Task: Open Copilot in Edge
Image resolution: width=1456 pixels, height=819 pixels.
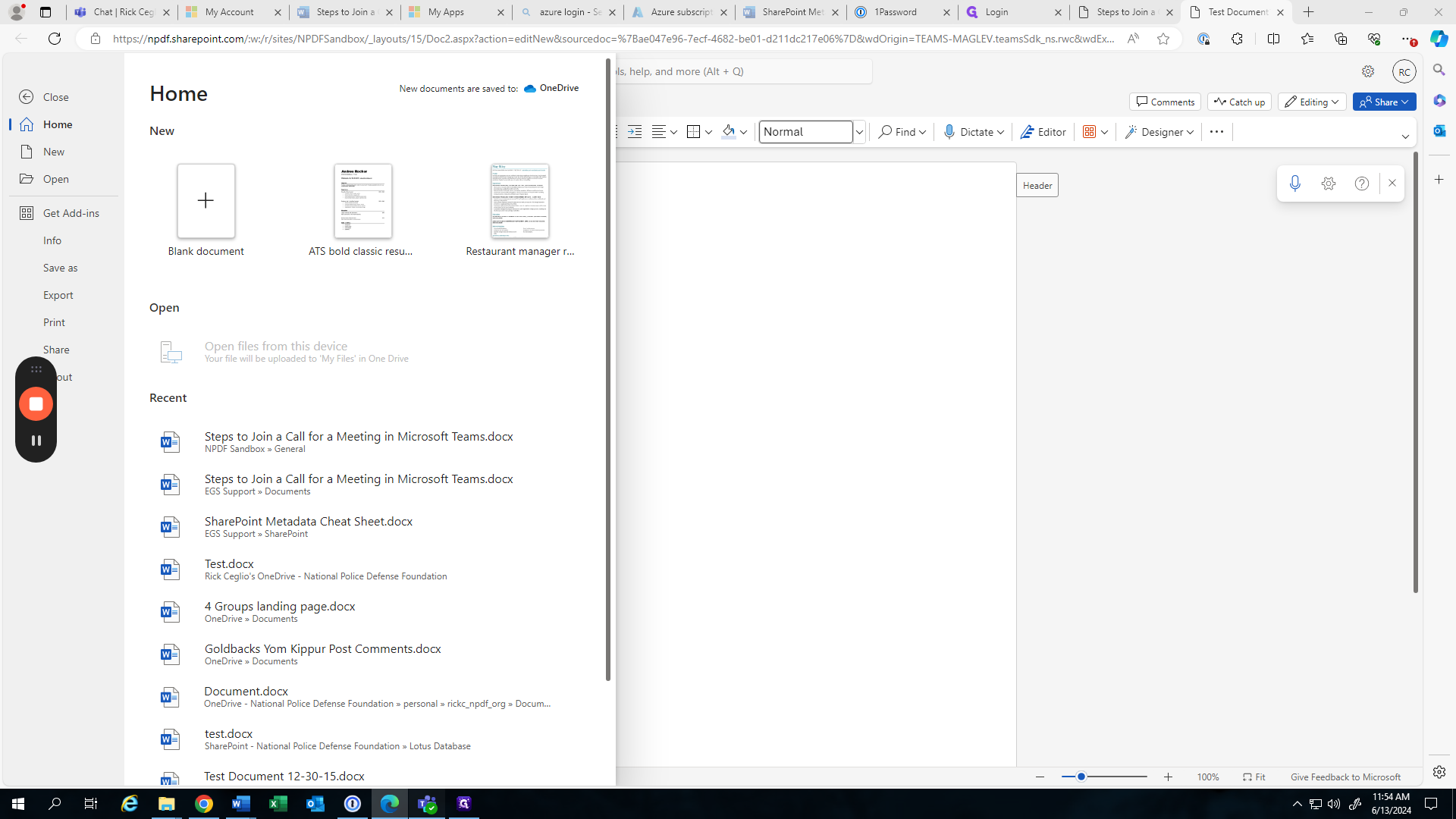Action: (1439, 39)
